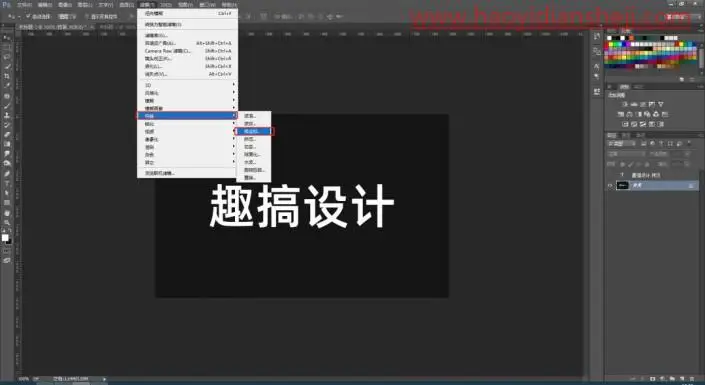Expand the 渲染 filter submenu
705x385 pixels.
187,147
